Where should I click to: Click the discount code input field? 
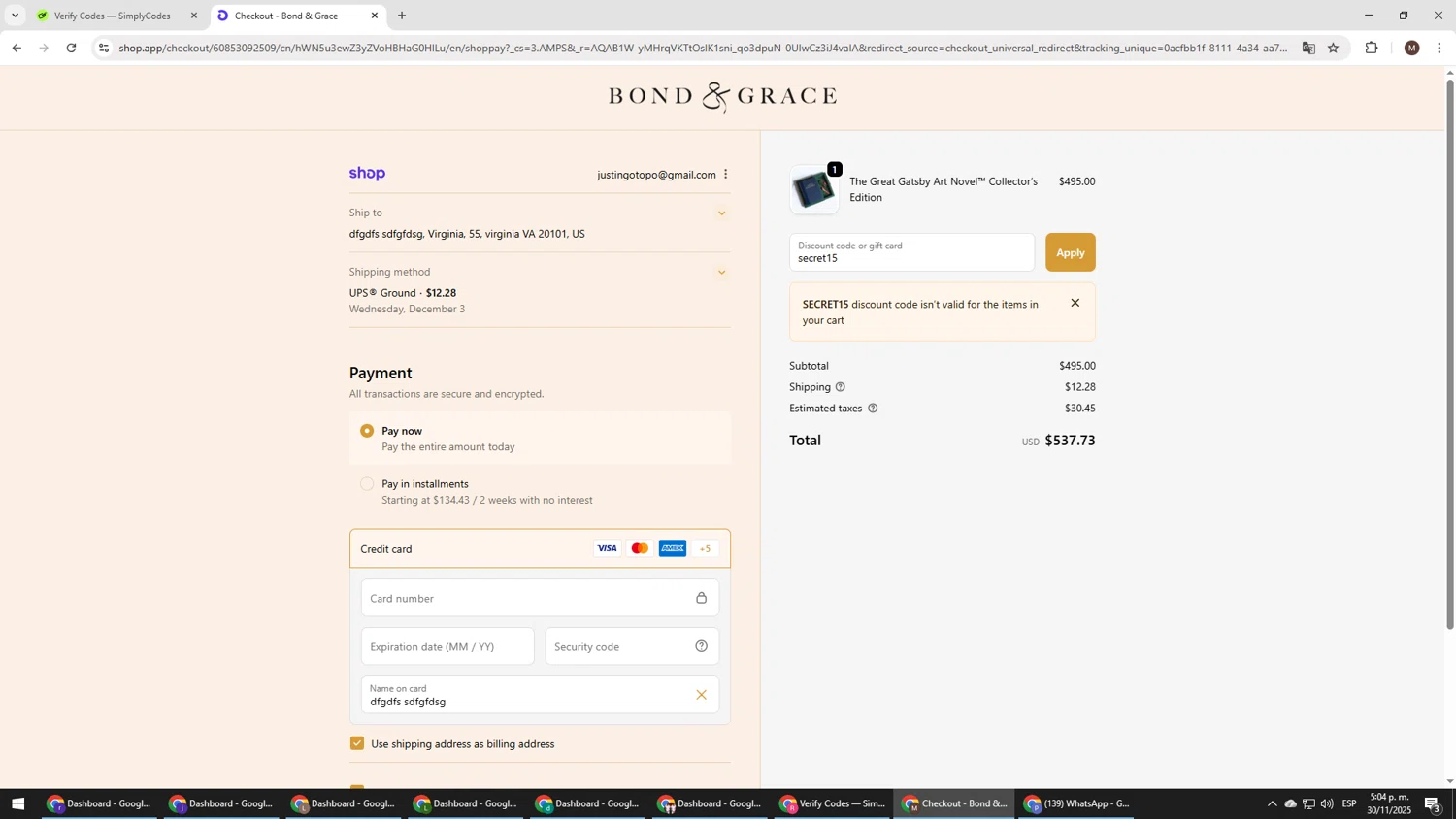point(911,252)
